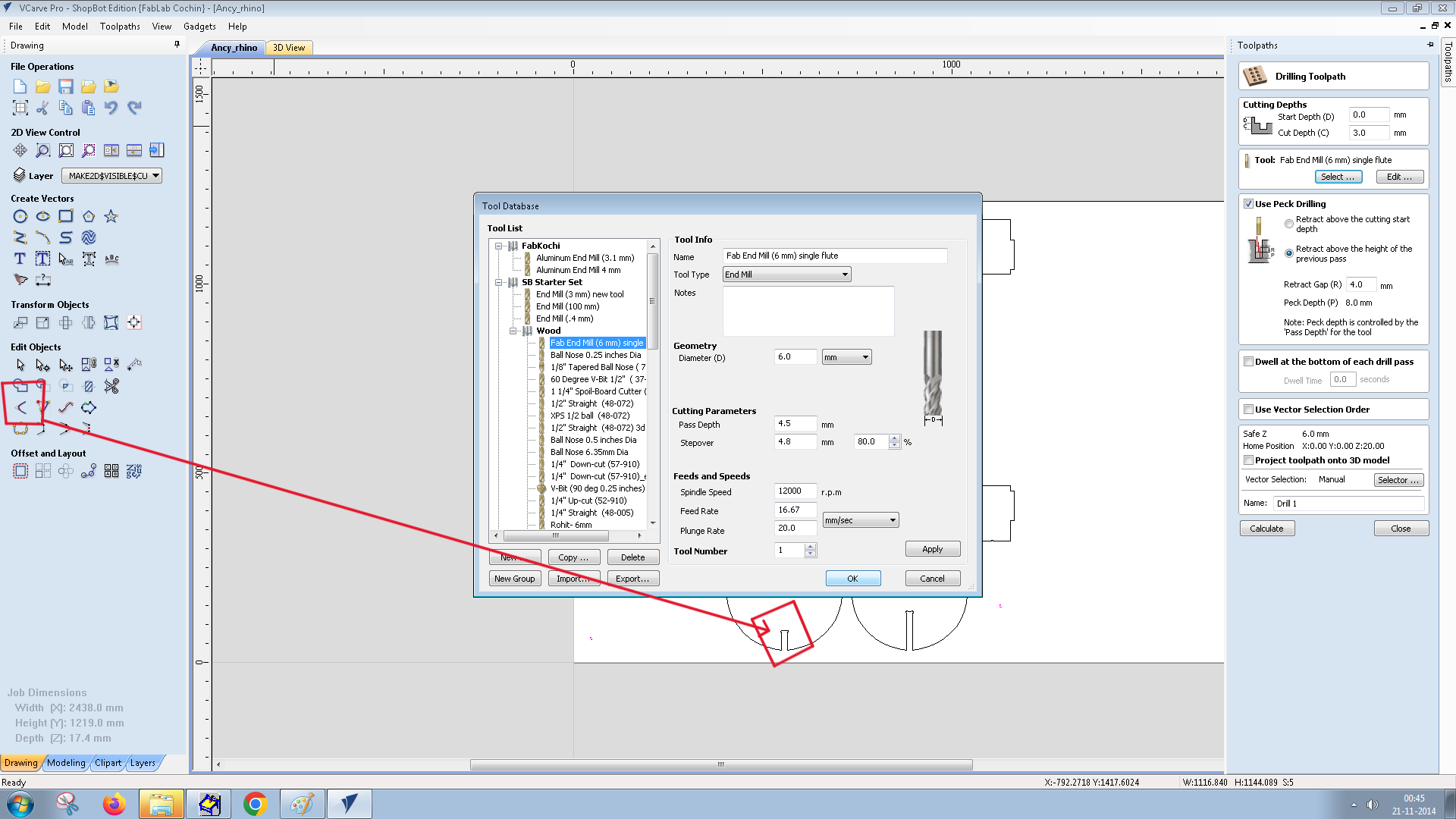Create a new file from File Operations
1456x819 pixels.
20,86
